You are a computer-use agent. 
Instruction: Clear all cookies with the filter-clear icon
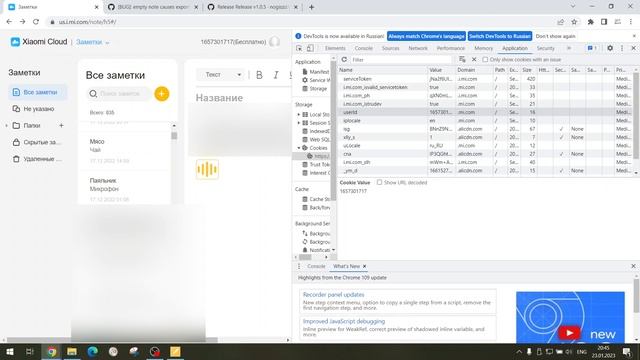pyautogui.click(x=462, y=60)
